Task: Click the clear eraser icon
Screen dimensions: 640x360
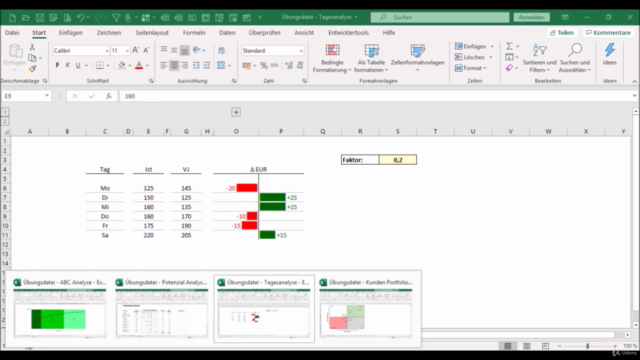Action: tap(509, 68)
